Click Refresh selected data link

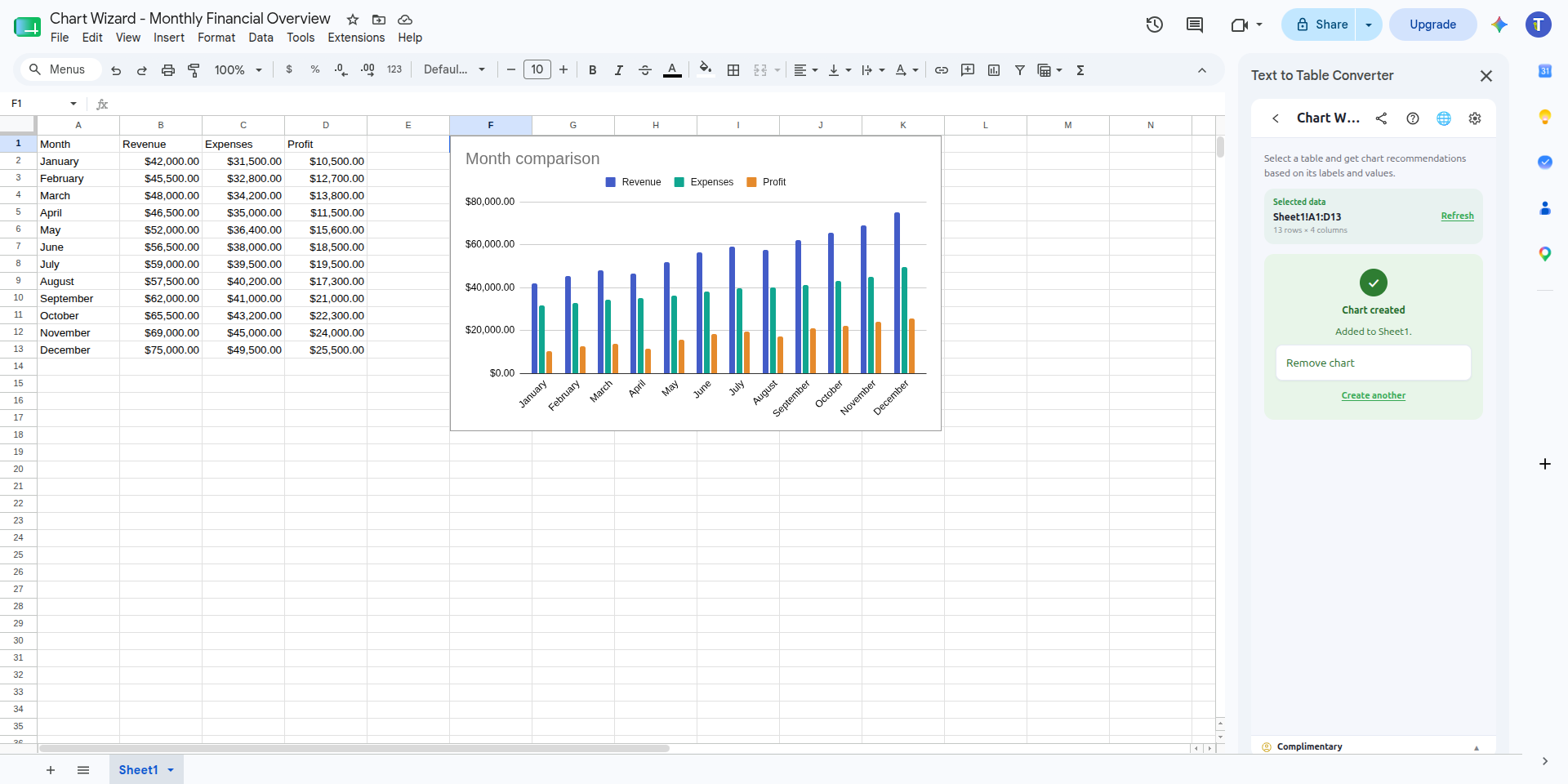tap(1457, 216)
